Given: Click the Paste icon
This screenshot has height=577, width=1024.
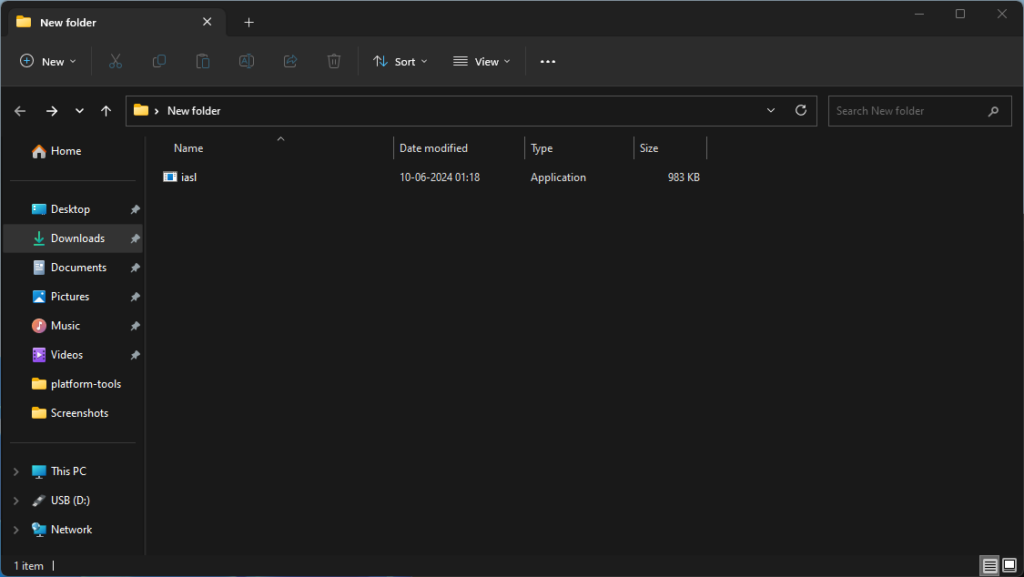Looking at the screenshot, I should [202, 61].
